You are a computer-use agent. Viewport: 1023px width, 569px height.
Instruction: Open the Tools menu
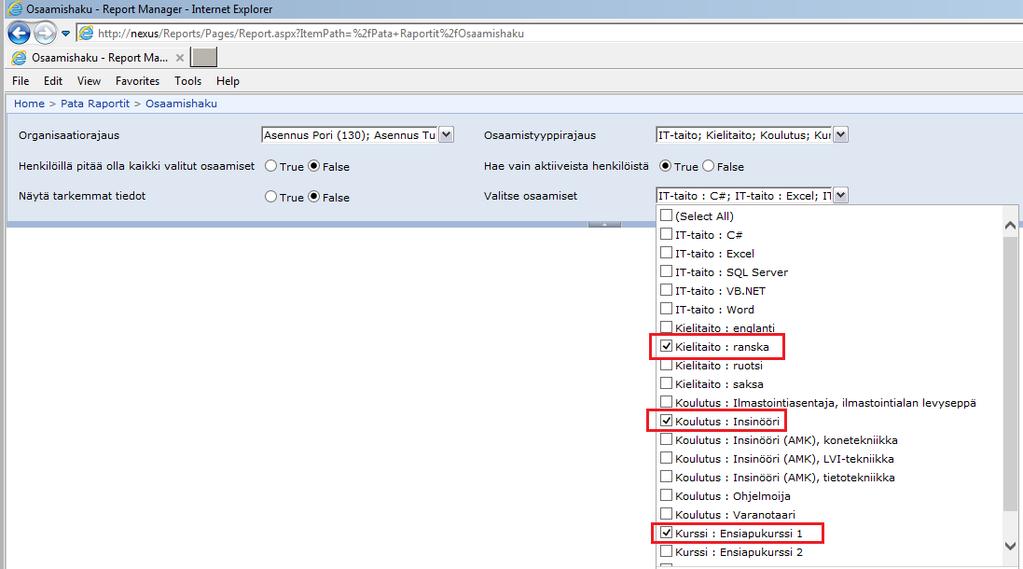[188, 81]
